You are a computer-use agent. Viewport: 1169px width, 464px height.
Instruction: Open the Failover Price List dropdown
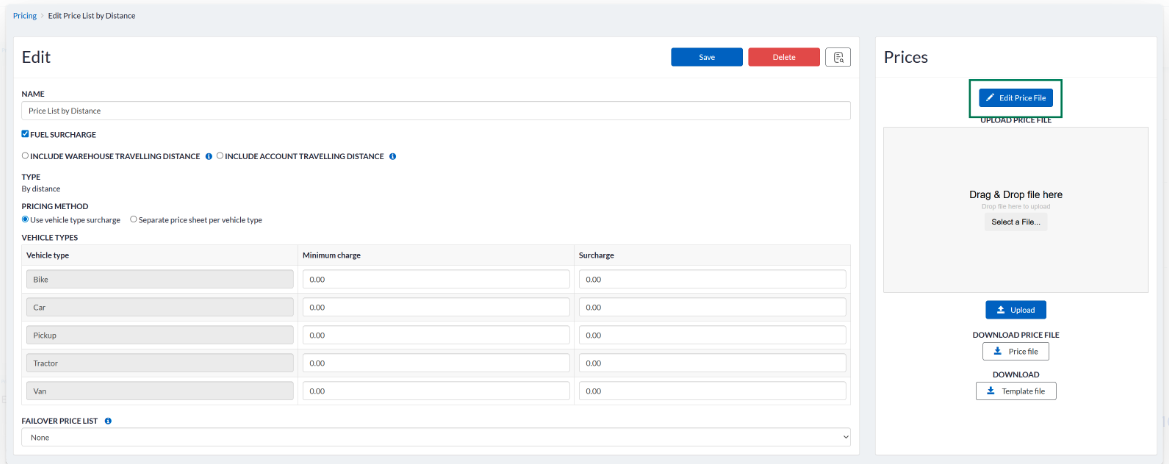436,437
